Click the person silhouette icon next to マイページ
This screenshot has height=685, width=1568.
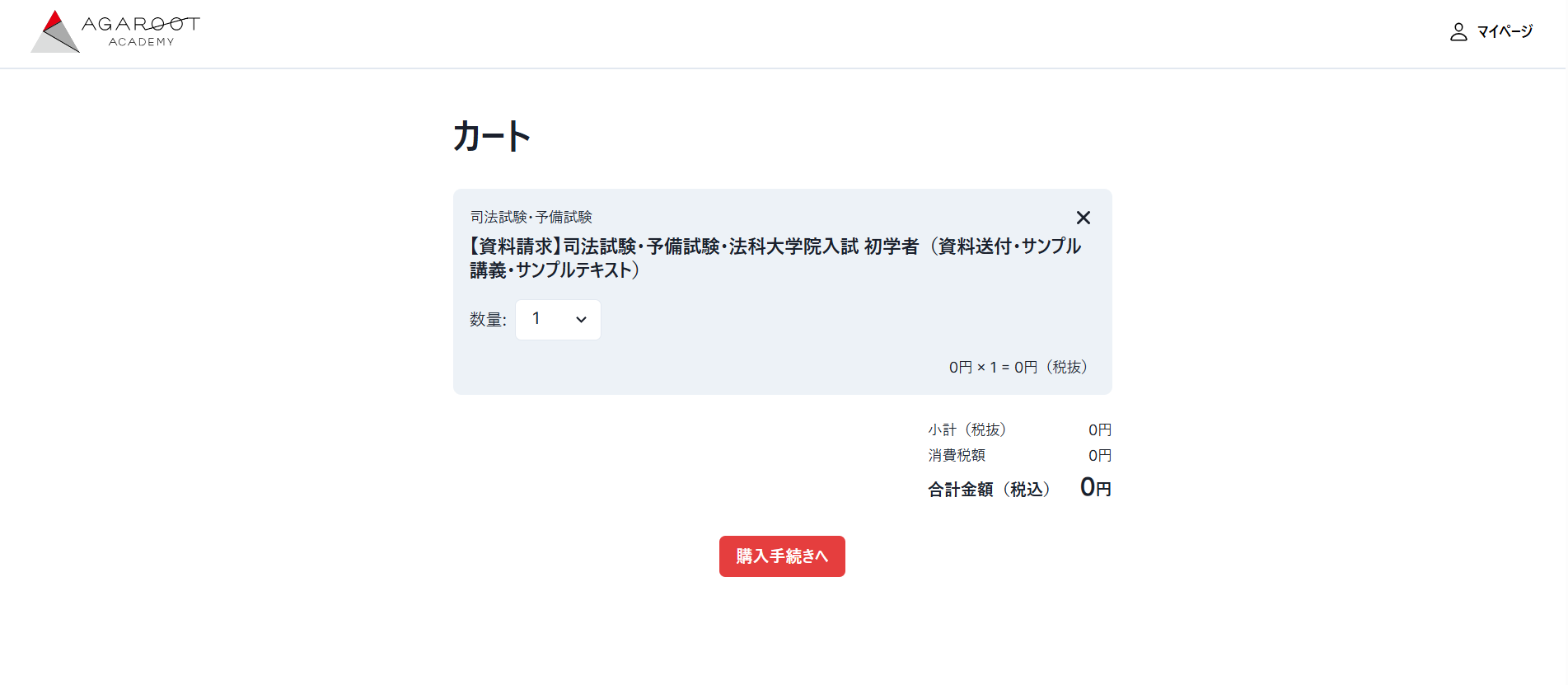(1458, 31)
